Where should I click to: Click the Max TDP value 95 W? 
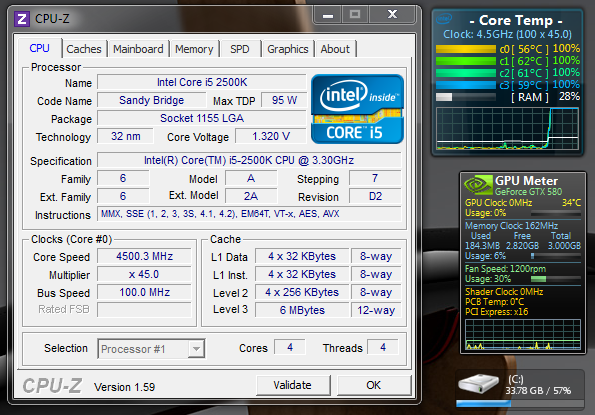tap(284, 100)
